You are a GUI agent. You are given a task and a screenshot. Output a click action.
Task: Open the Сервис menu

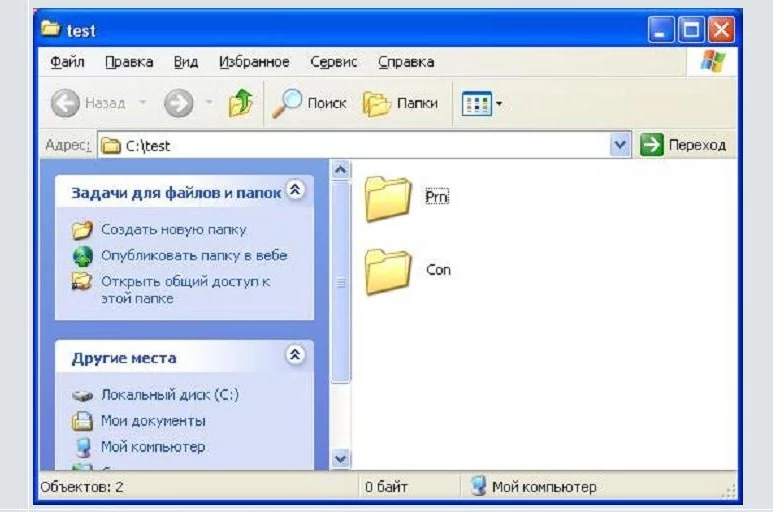334,62
